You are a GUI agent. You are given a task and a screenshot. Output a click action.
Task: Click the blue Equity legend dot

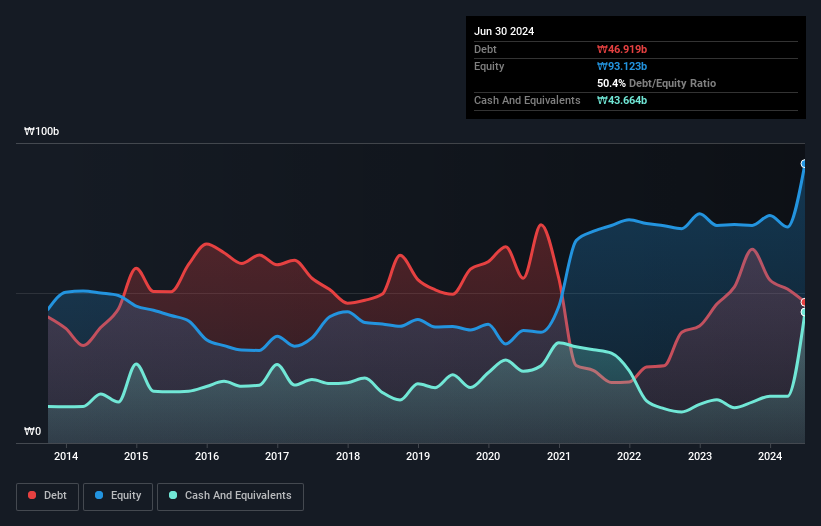(99, 495)
